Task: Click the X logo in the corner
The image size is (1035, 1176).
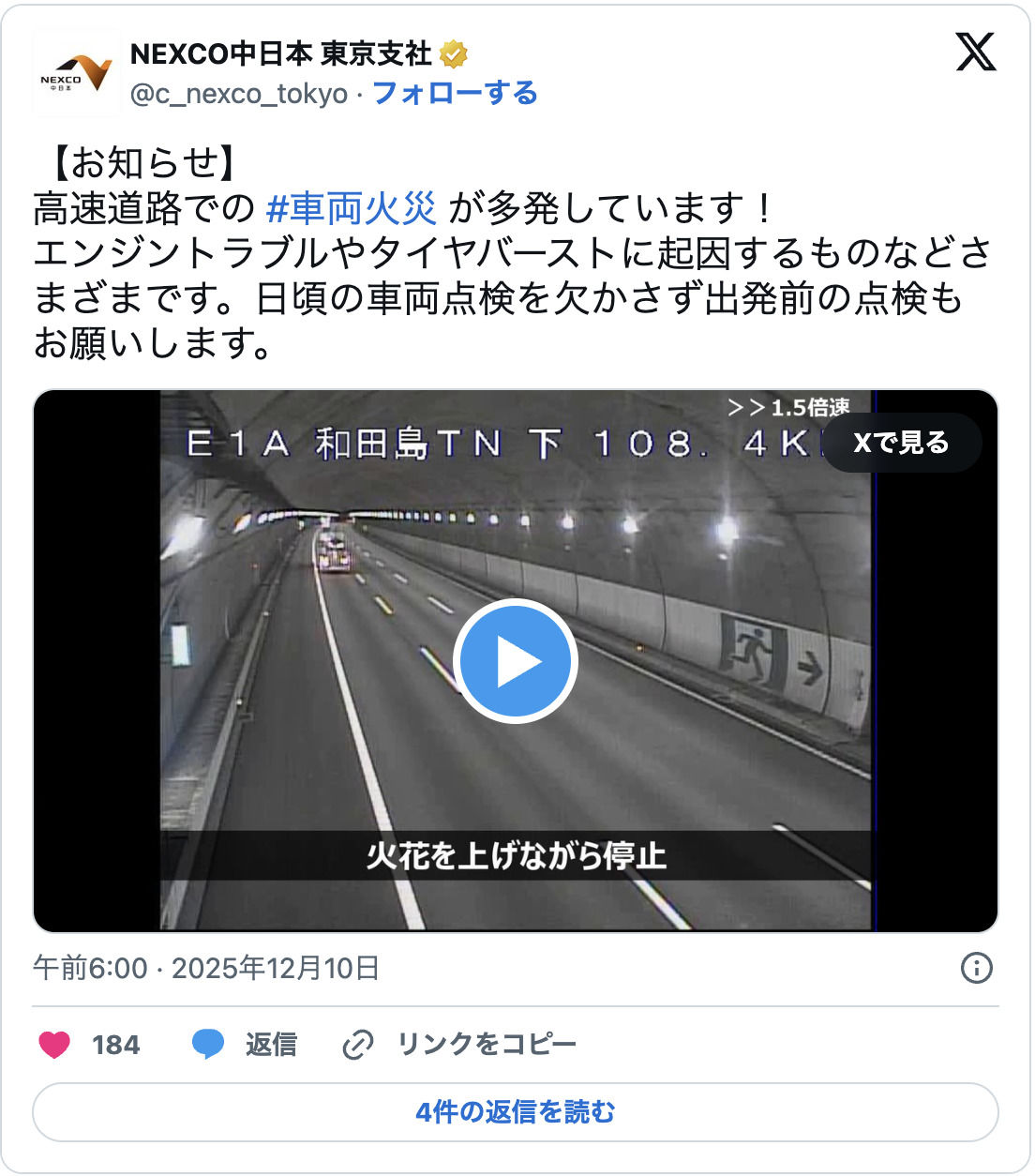Action: coord(976,52)
